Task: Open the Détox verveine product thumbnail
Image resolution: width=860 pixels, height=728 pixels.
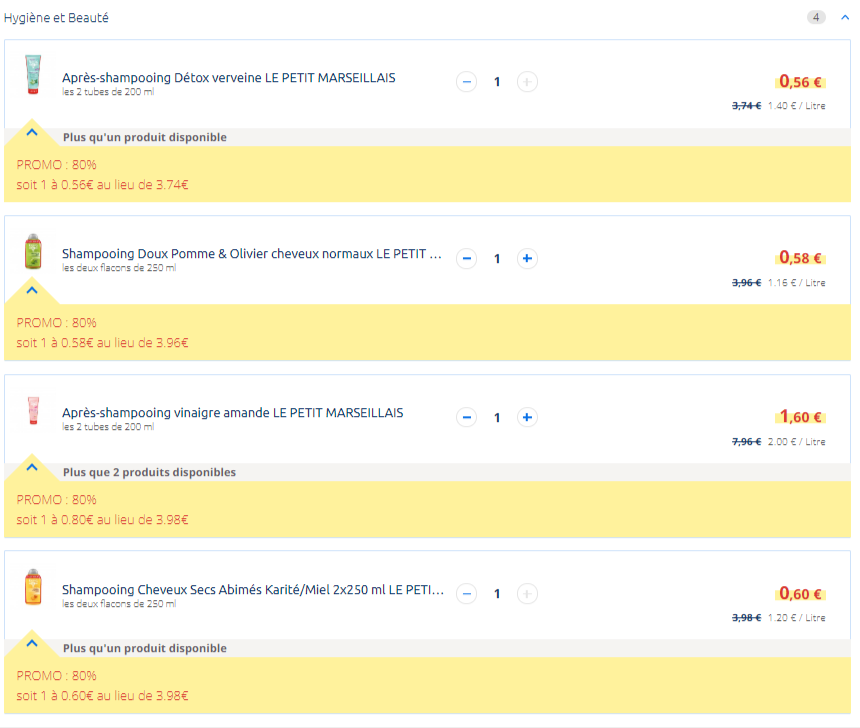Action: click(x=33, y=75)
